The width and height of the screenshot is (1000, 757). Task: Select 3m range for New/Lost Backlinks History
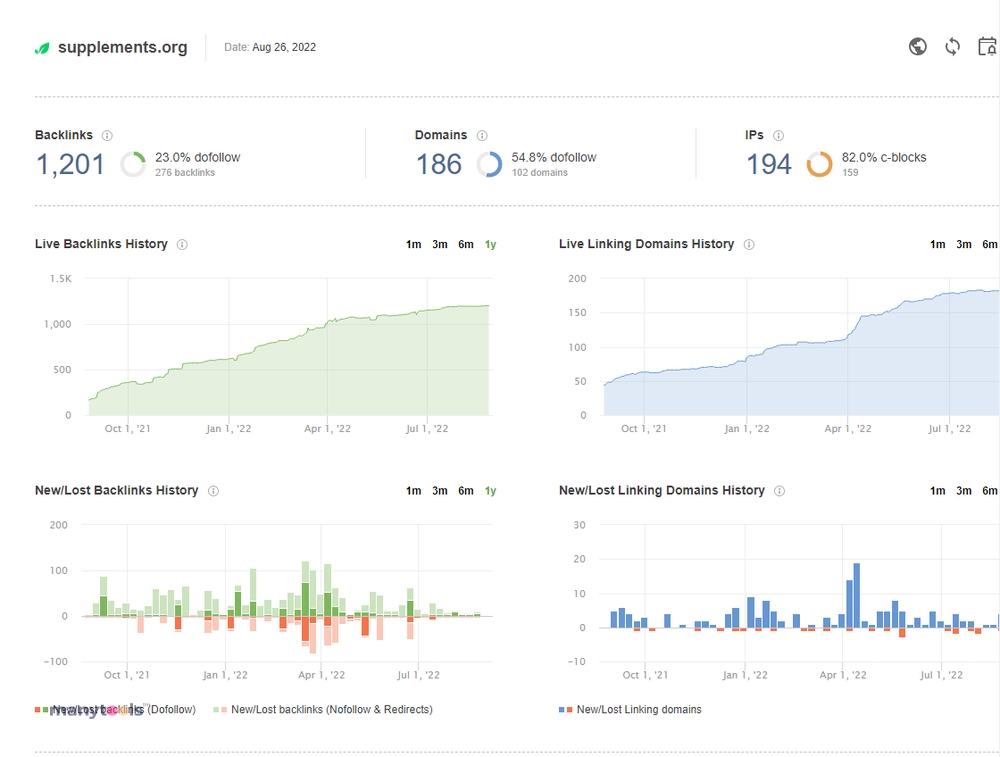pyautogui.click(x=439, y=490)
